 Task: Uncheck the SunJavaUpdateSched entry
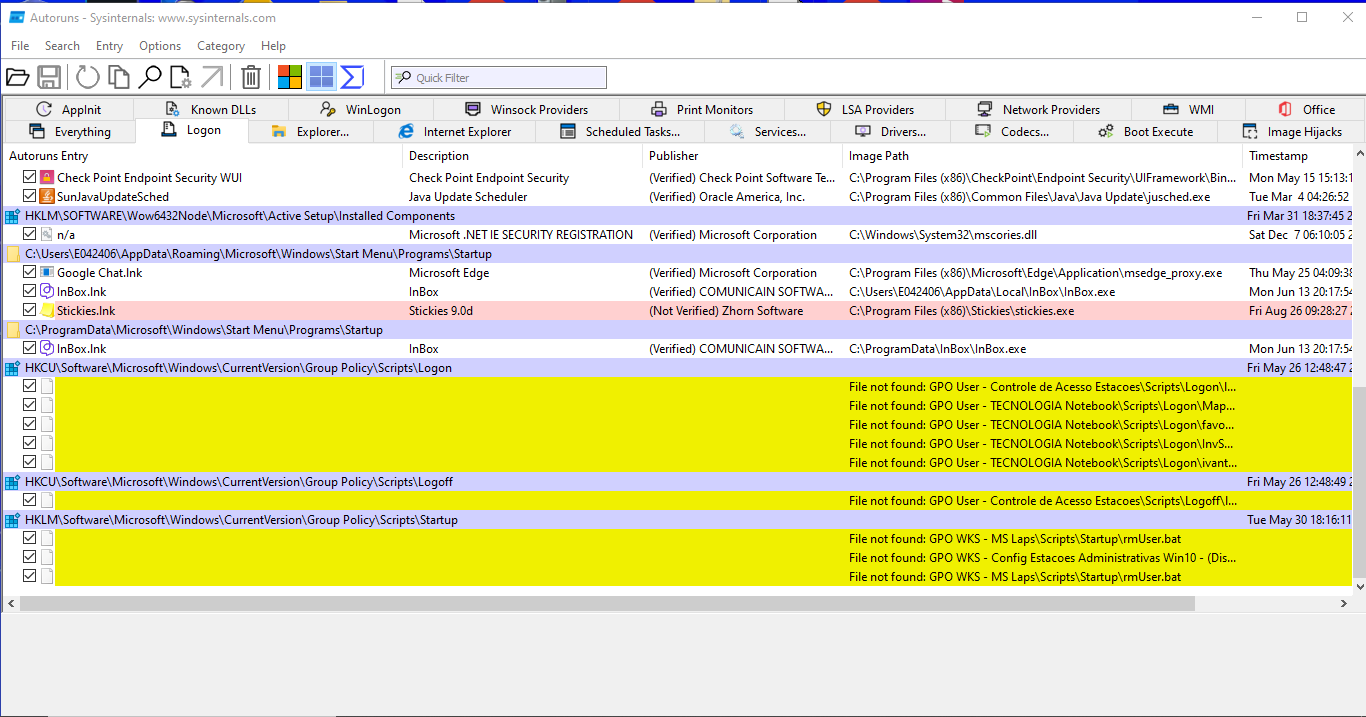click(x=30, y=197)
